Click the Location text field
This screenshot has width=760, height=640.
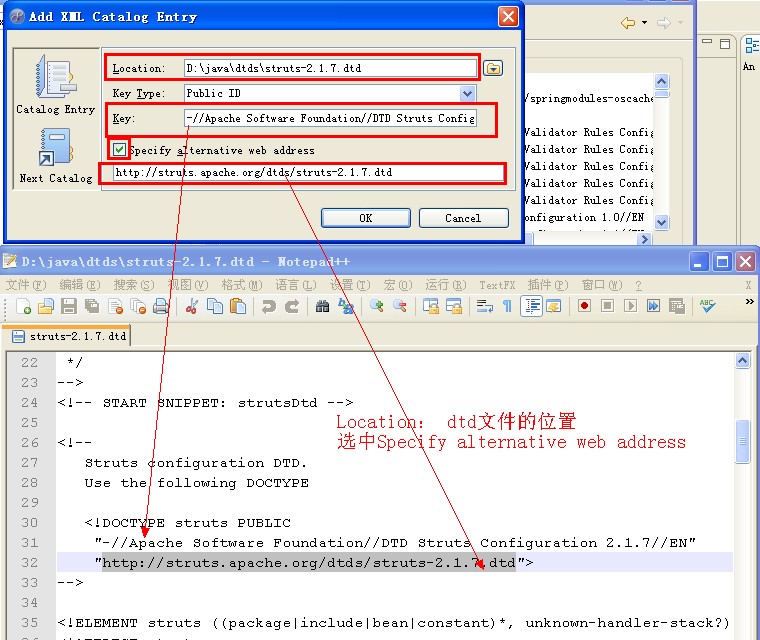(x=330, y=68)
